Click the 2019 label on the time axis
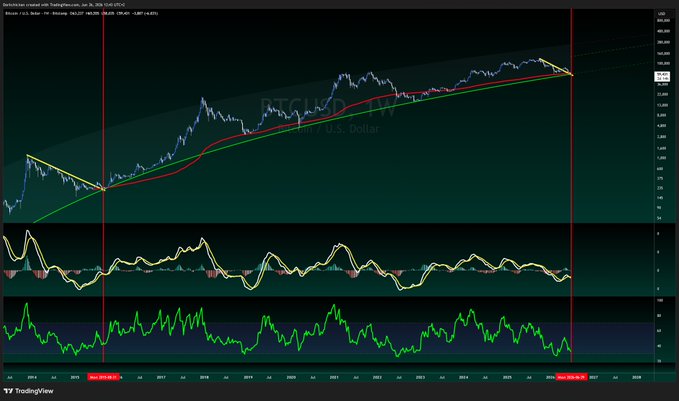 click(248, 377)
